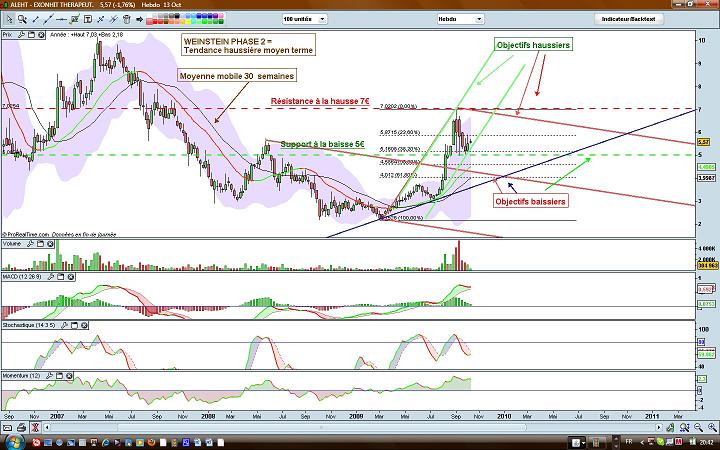This screenshot has height=450, width=720.
Task: Pick the yellow color swatch
Action: tap(188, 22)
